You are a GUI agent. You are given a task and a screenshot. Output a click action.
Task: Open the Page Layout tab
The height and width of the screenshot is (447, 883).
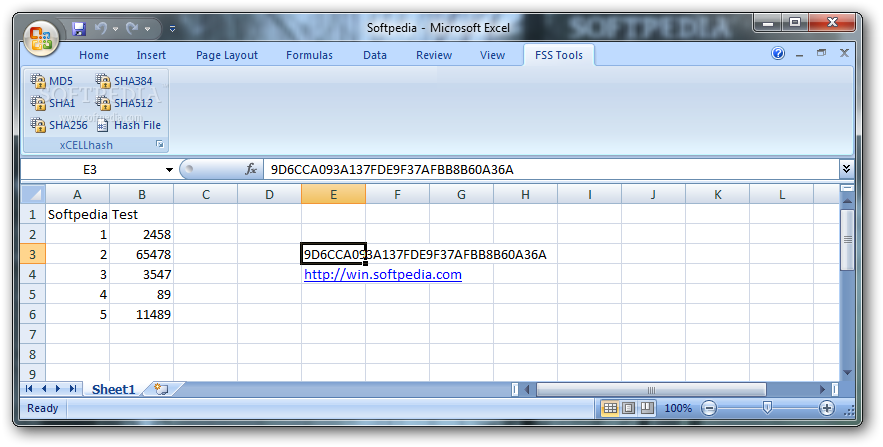click(227, 55)
